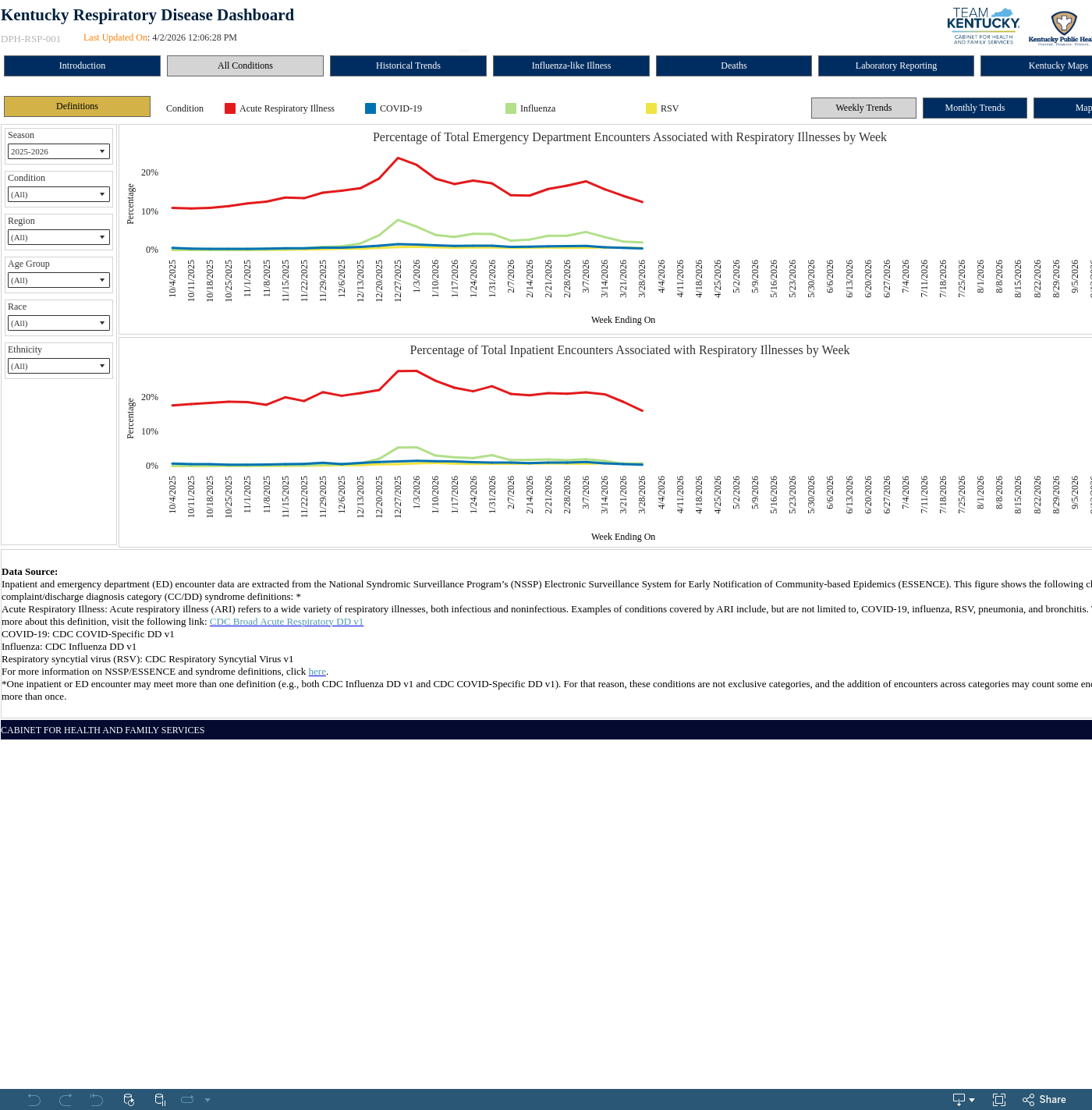Go to the Historical Trends tab
The width and height of the screenshot is (1092, 1110).
coord(408,66)
